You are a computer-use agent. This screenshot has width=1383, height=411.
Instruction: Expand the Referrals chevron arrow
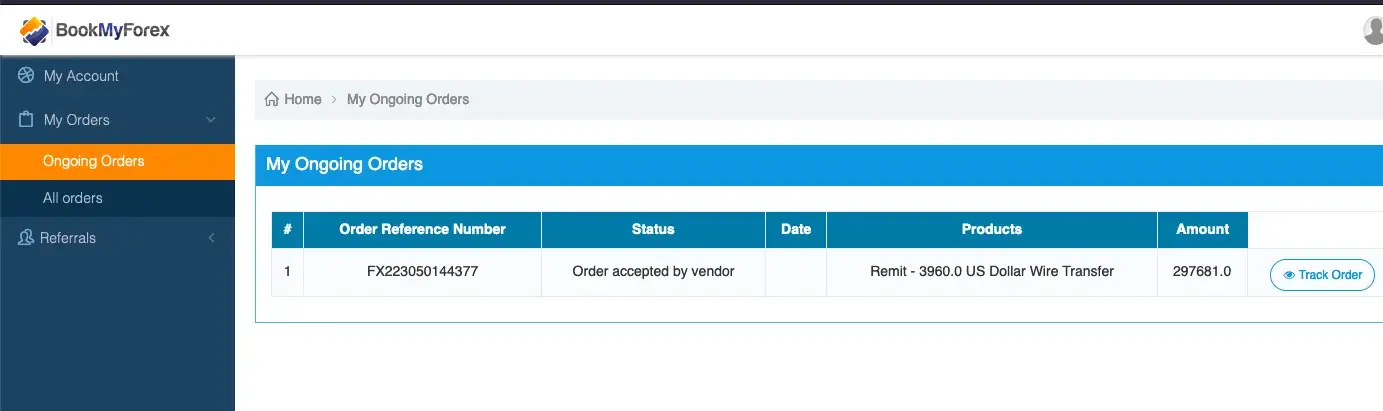(x=211, y=238)
